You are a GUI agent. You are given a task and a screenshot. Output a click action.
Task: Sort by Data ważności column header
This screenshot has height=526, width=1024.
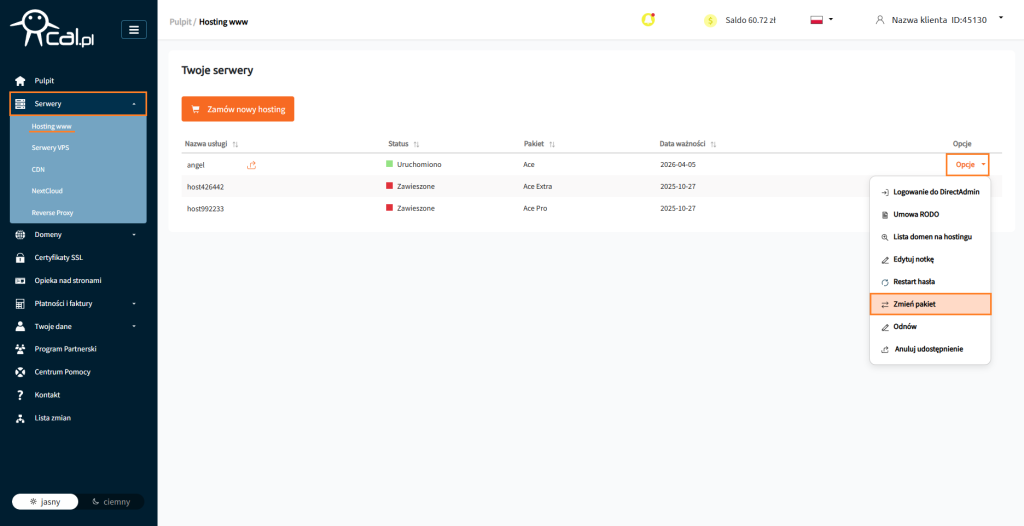688,144
